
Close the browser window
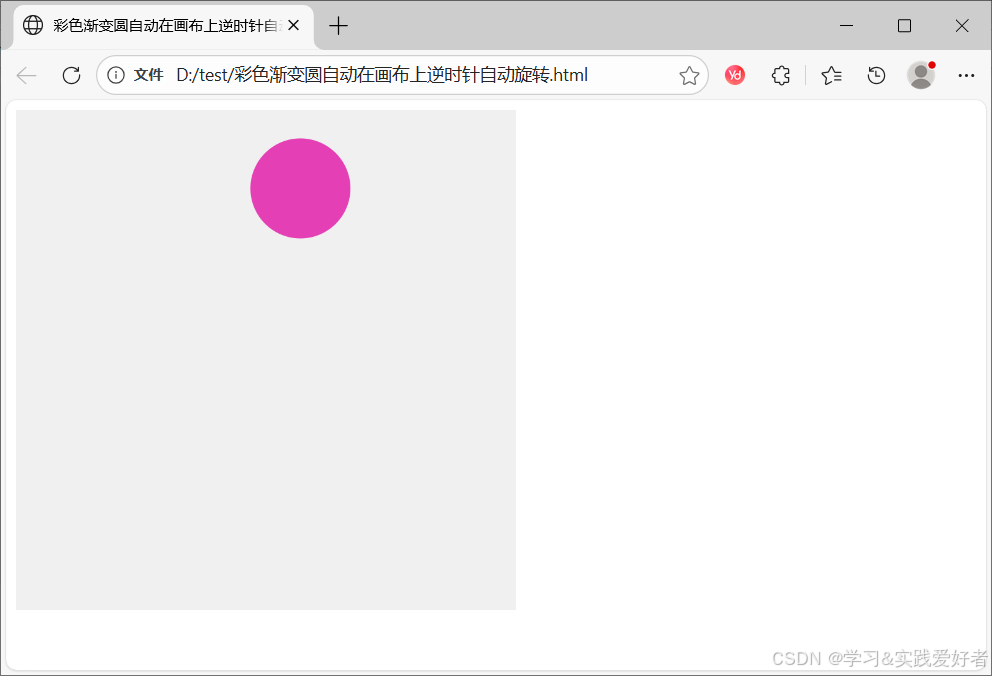click(x=962, y=26)
